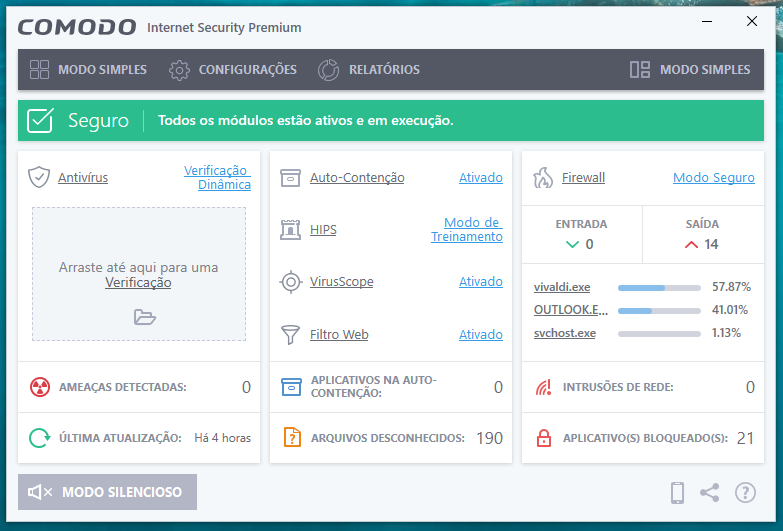Open the HIPS link
This screenshot has width=783, height=531.
tap(323, 230)
